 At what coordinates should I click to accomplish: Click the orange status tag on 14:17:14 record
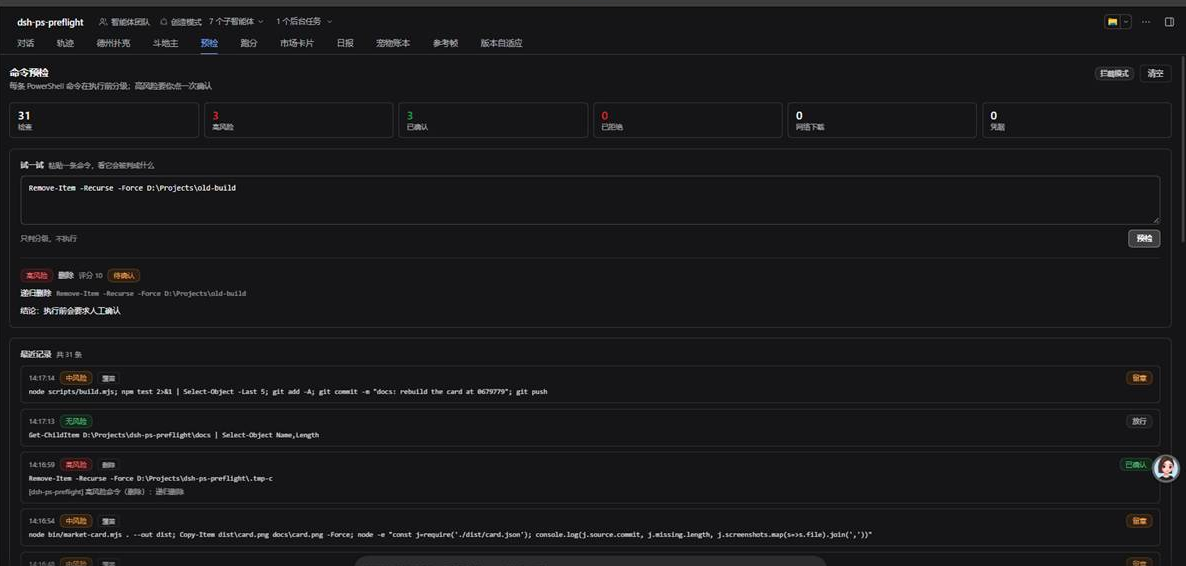[x=1139, y=378]
